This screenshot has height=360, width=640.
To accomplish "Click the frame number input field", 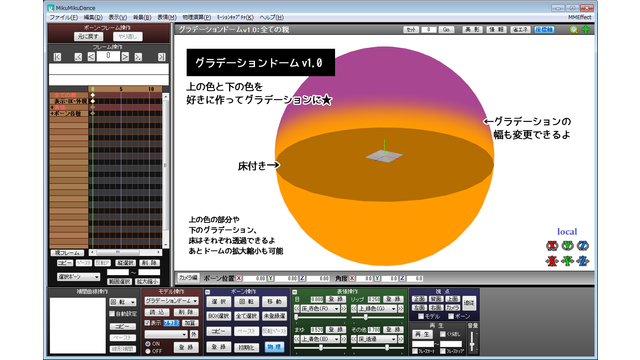I will click(108, 56).
